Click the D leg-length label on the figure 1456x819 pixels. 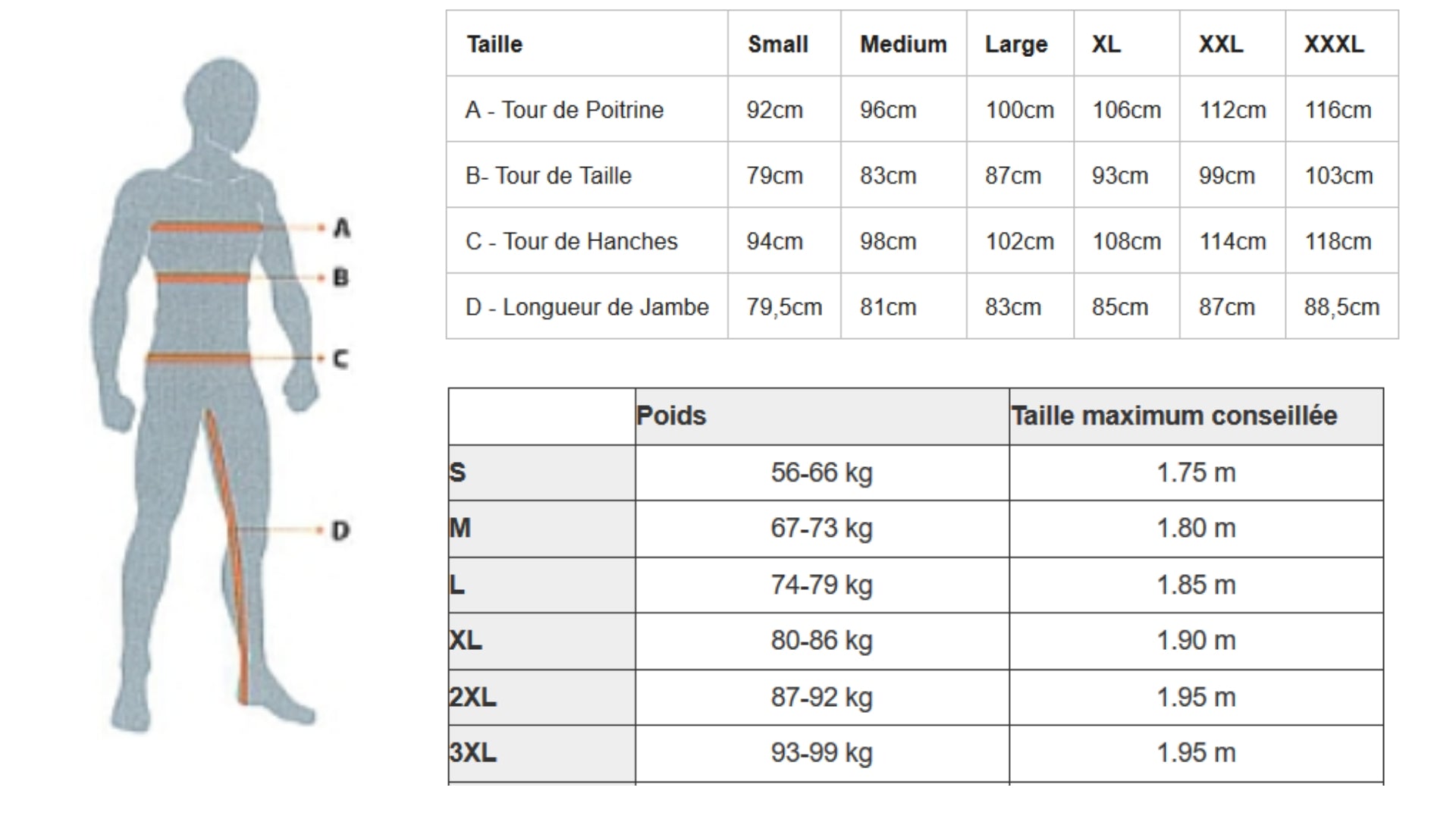(341, 530)
